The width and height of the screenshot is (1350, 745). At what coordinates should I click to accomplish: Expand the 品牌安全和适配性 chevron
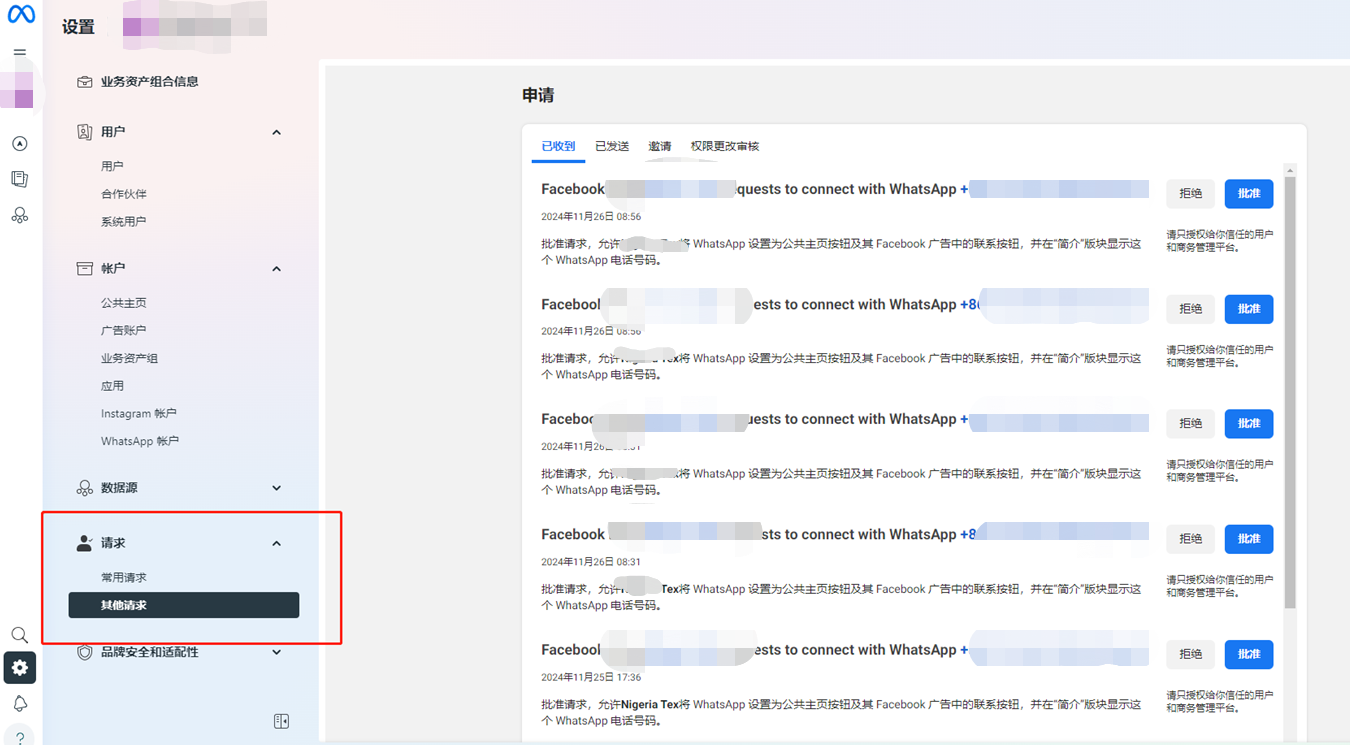point(277,652)
